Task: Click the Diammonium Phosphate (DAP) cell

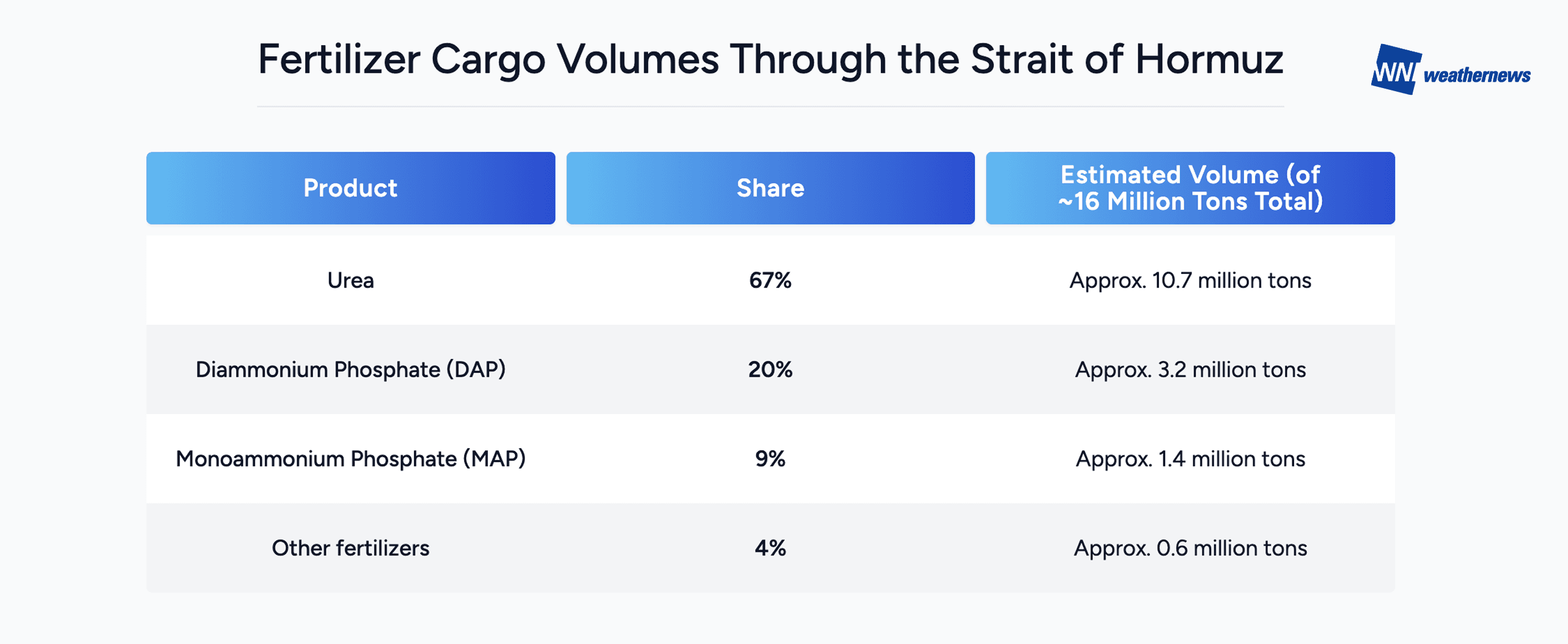Action: pyautogui.click(x=350, y=369)
